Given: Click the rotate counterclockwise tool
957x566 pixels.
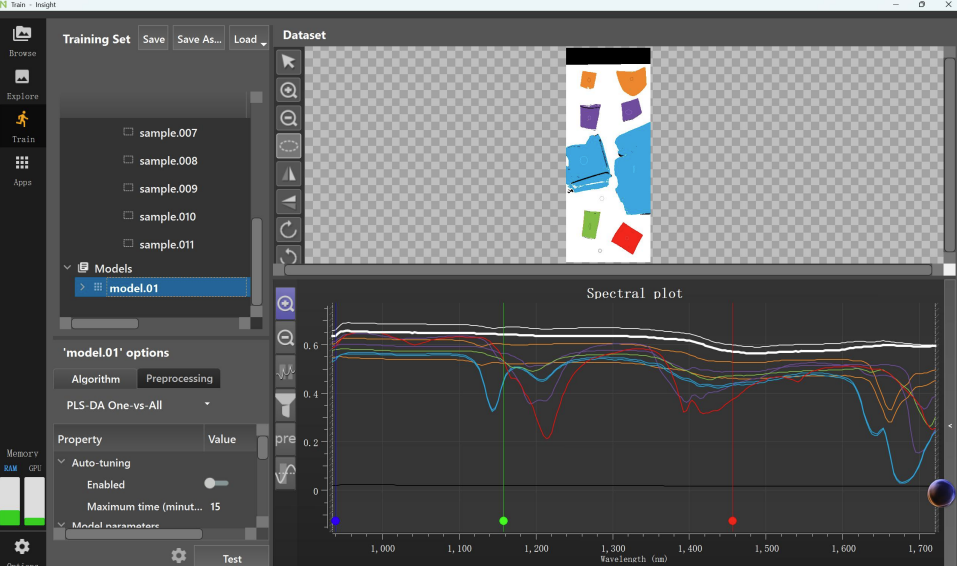Looking at the screenshot, I should pos(288,255).
